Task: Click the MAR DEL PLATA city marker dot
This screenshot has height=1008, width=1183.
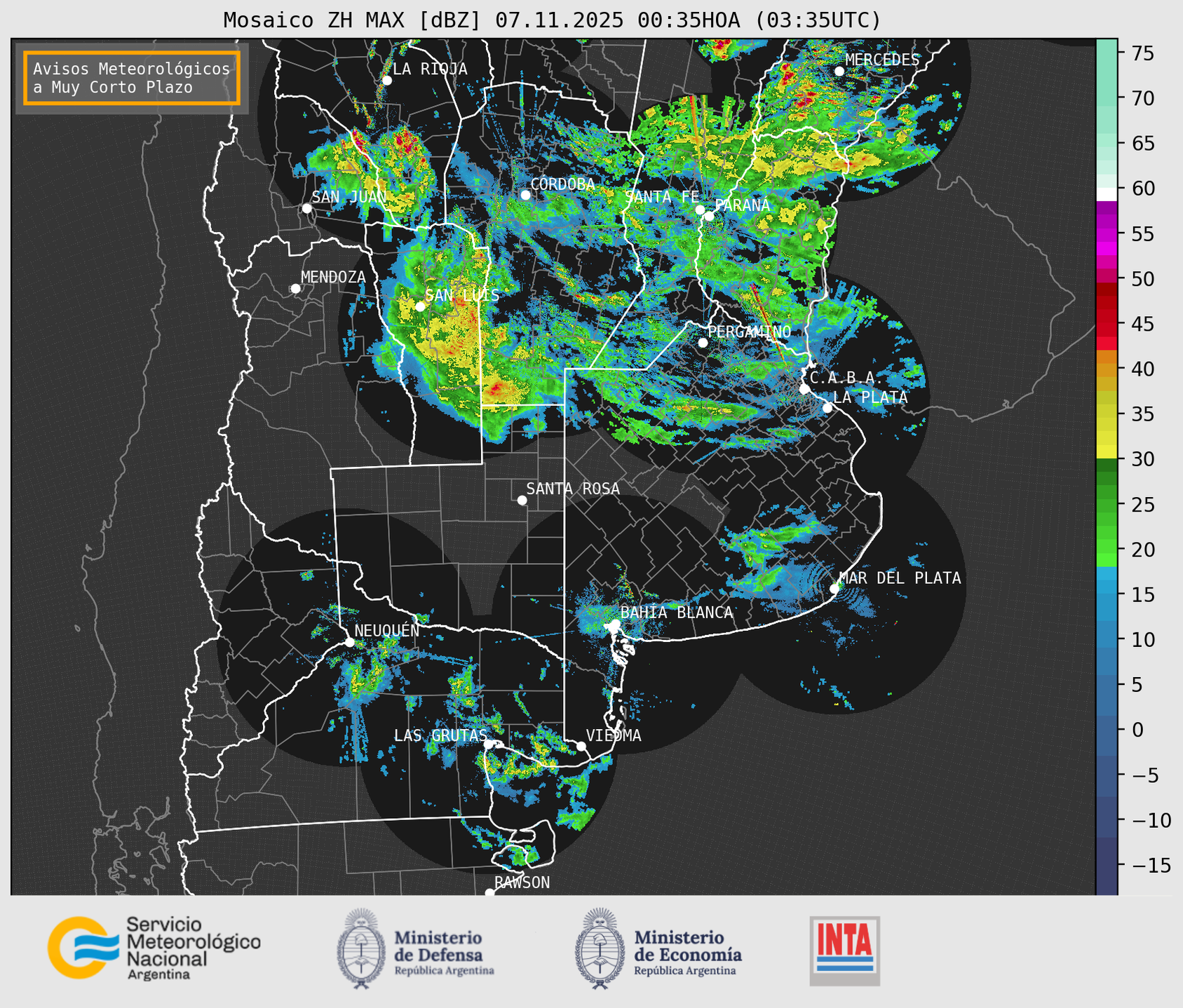Action: pos(834,588)
